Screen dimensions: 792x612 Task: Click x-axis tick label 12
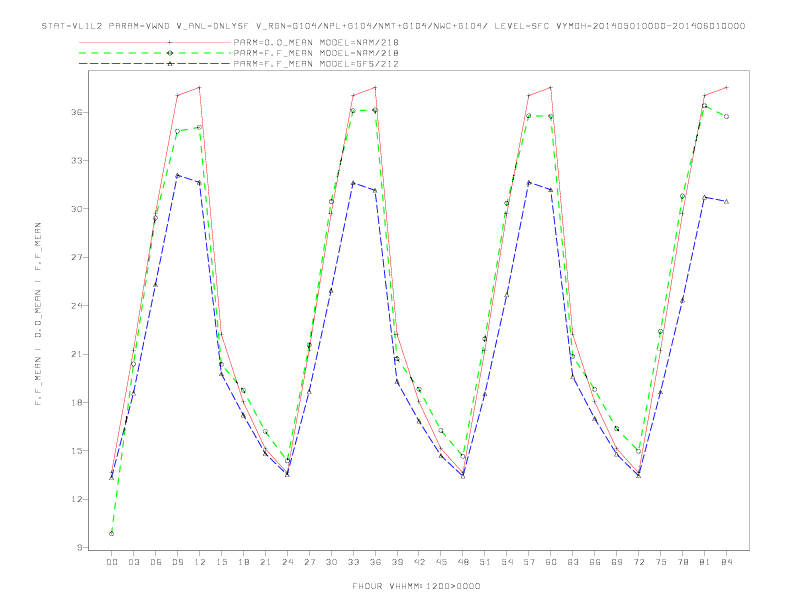(x=200, y=562)
